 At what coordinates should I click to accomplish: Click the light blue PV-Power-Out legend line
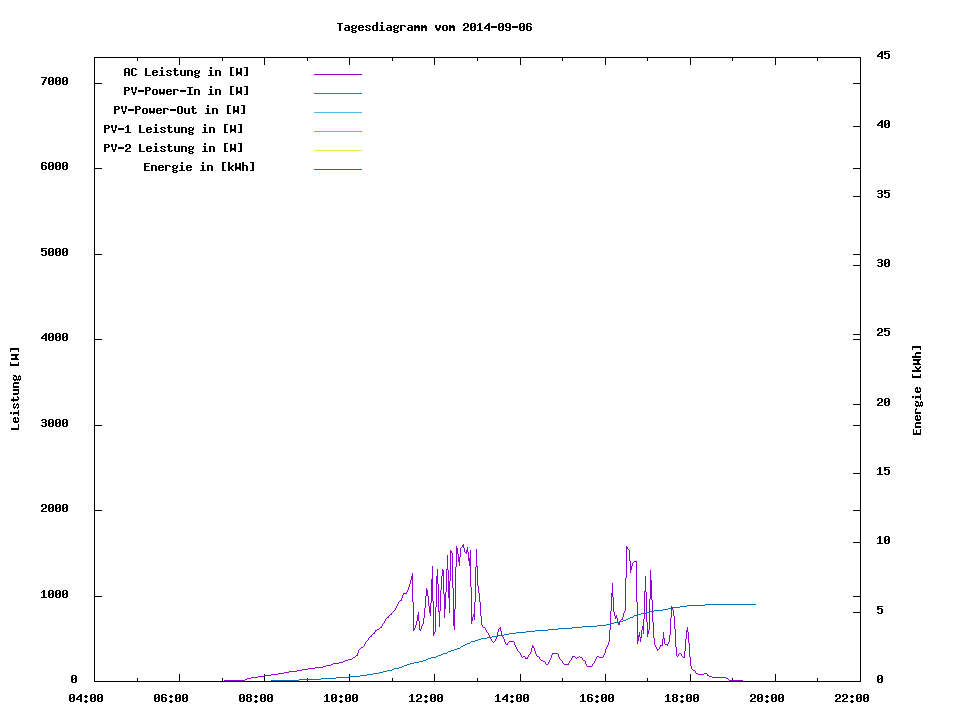pyautogui.click(x=337, y=112)
